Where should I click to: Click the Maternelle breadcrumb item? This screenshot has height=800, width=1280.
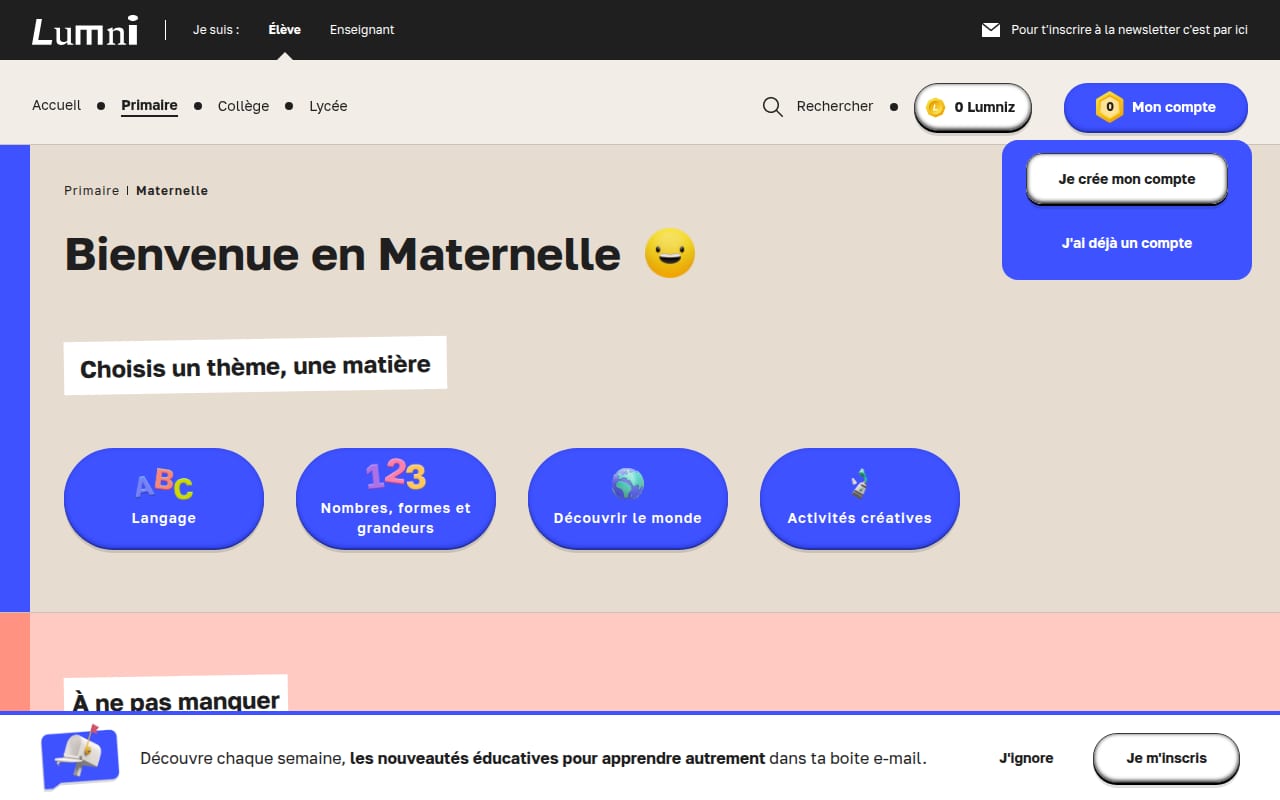click(172, 190)
